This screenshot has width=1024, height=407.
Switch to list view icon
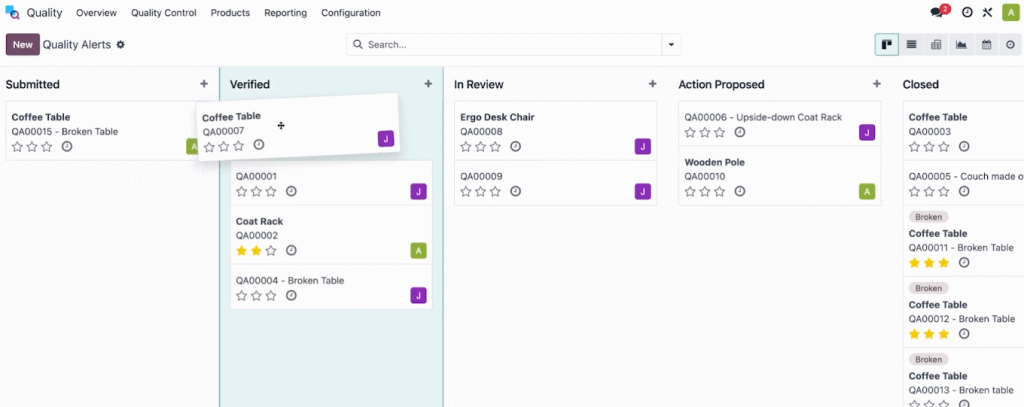point(912,44)
